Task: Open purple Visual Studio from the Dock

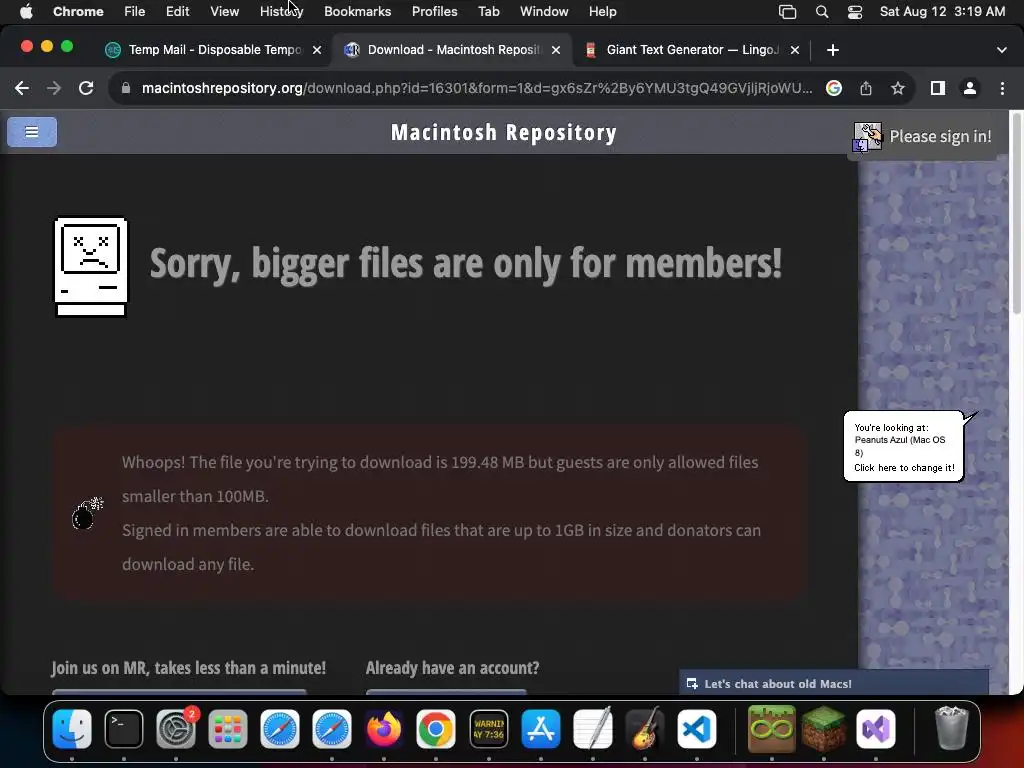Action: point(876,729)
